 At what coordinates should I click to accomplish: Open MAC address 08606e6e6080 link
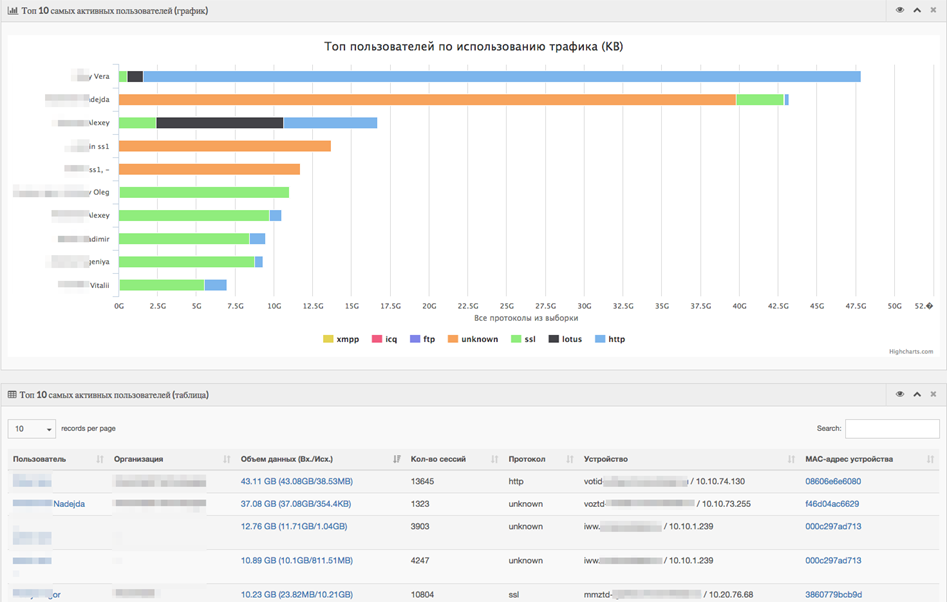(833, 482)
